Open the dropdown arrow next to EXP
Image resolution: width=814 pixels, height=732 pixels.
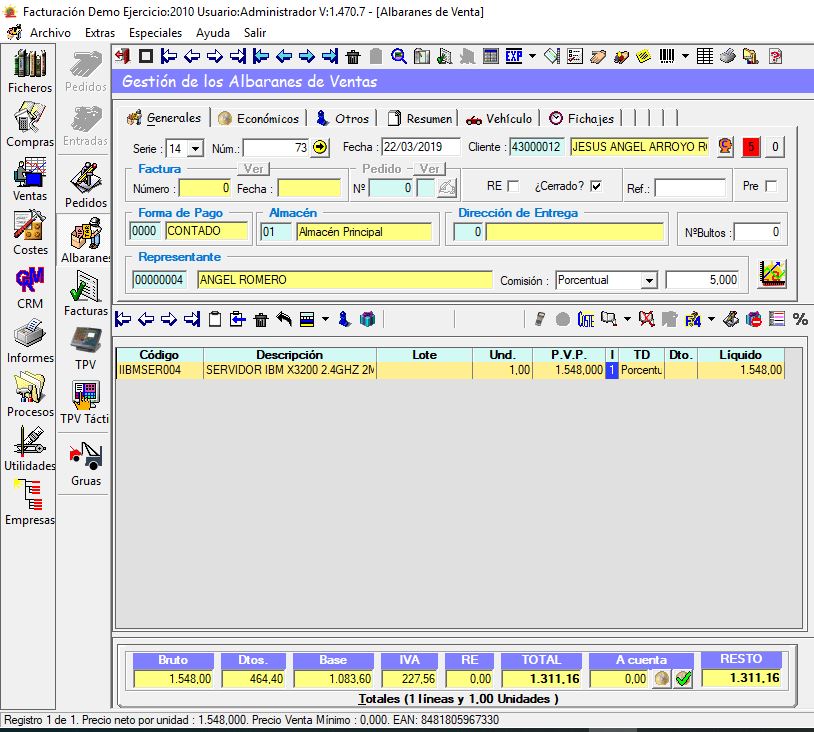pyautogui.click(x=532, y=56)
